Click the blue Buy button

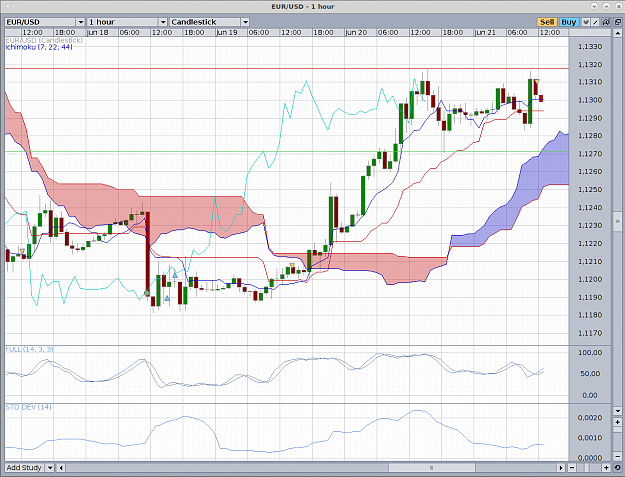(568, 22)
